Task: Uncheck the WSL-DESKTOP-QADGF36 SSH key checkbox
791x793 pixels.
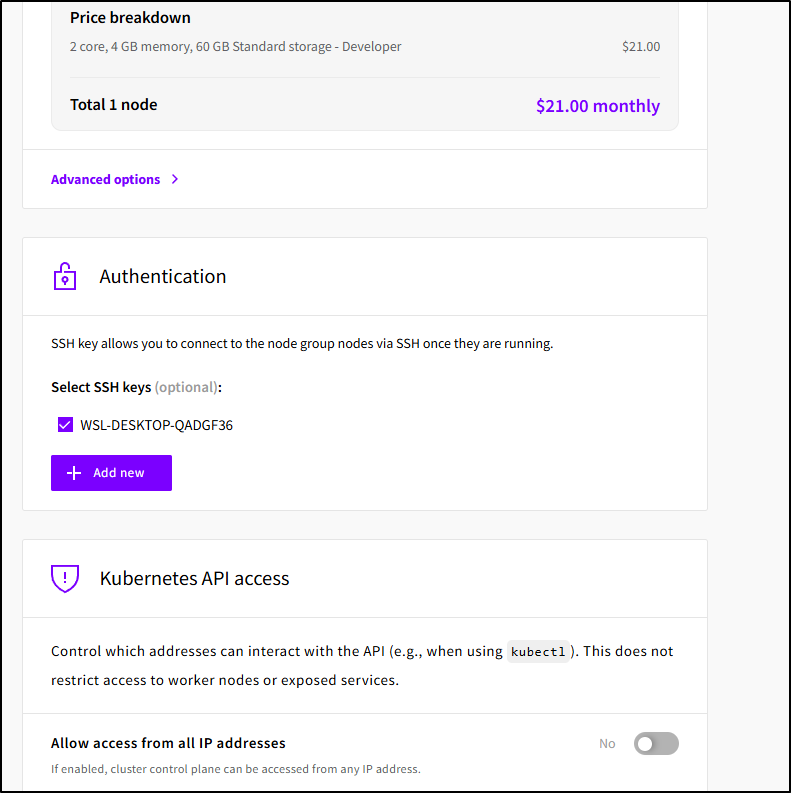Action: click(66, 425)
